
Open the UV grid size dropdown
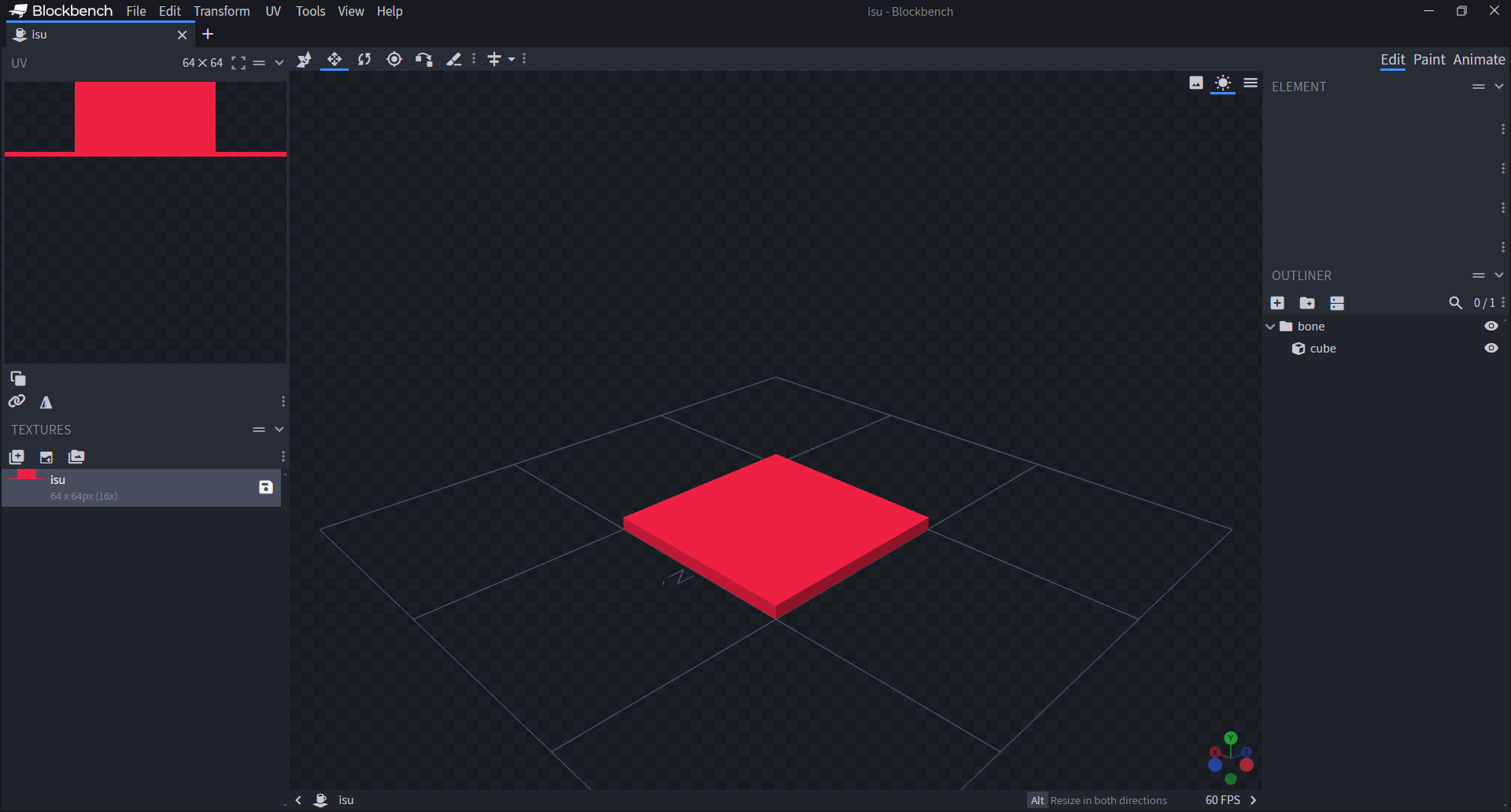278,63
